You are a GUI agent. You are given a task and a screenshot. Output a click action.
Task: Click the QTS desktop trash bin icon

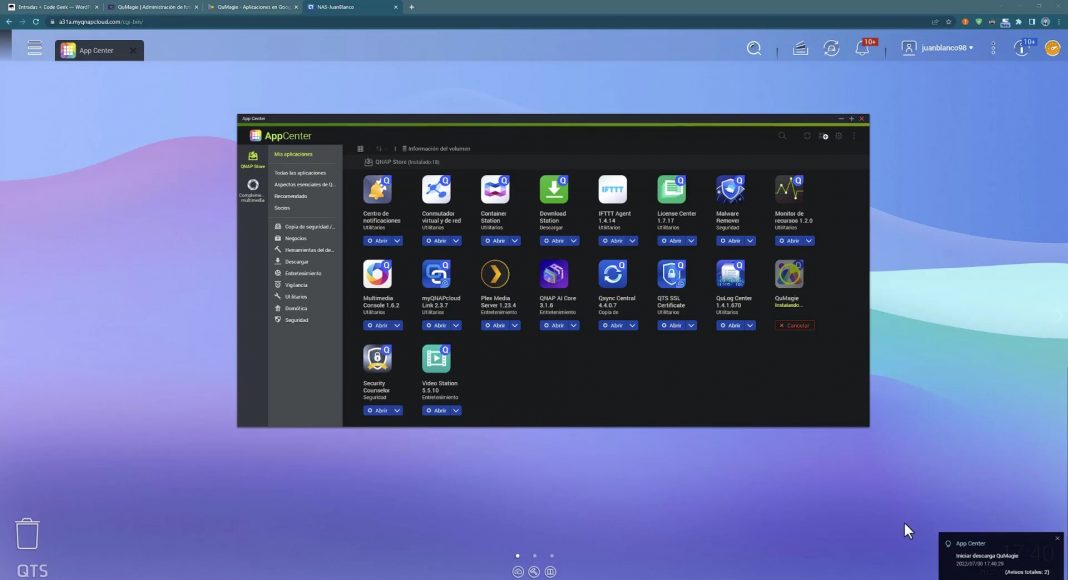click(x=27, y=533)
